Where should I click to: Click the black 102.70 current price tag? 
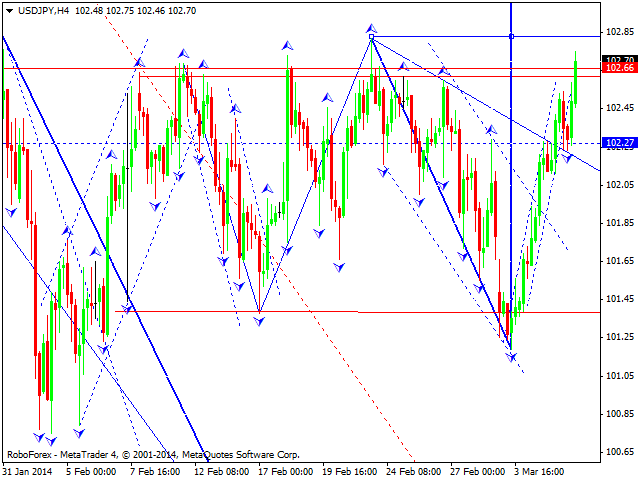click(x=621, y=59)
